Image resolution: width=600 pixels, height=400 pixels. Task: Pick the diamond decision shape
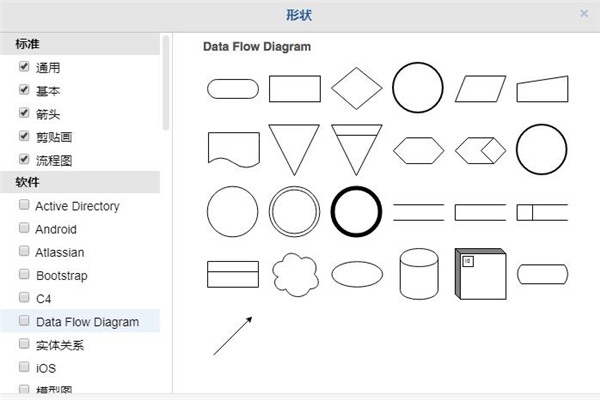(357, 88)
